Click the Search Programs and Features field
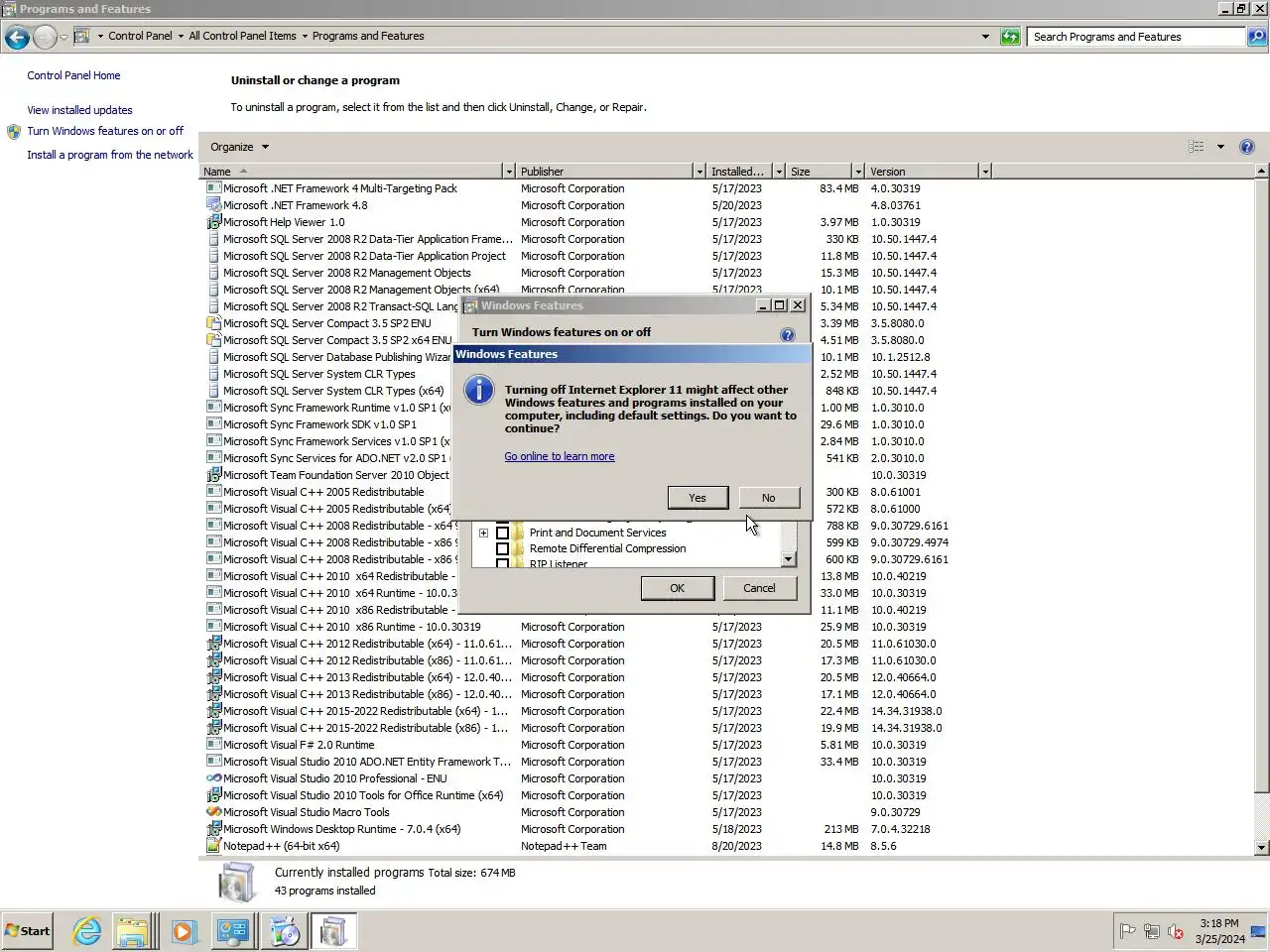 pyautogui.click(x=1137, y=37)
